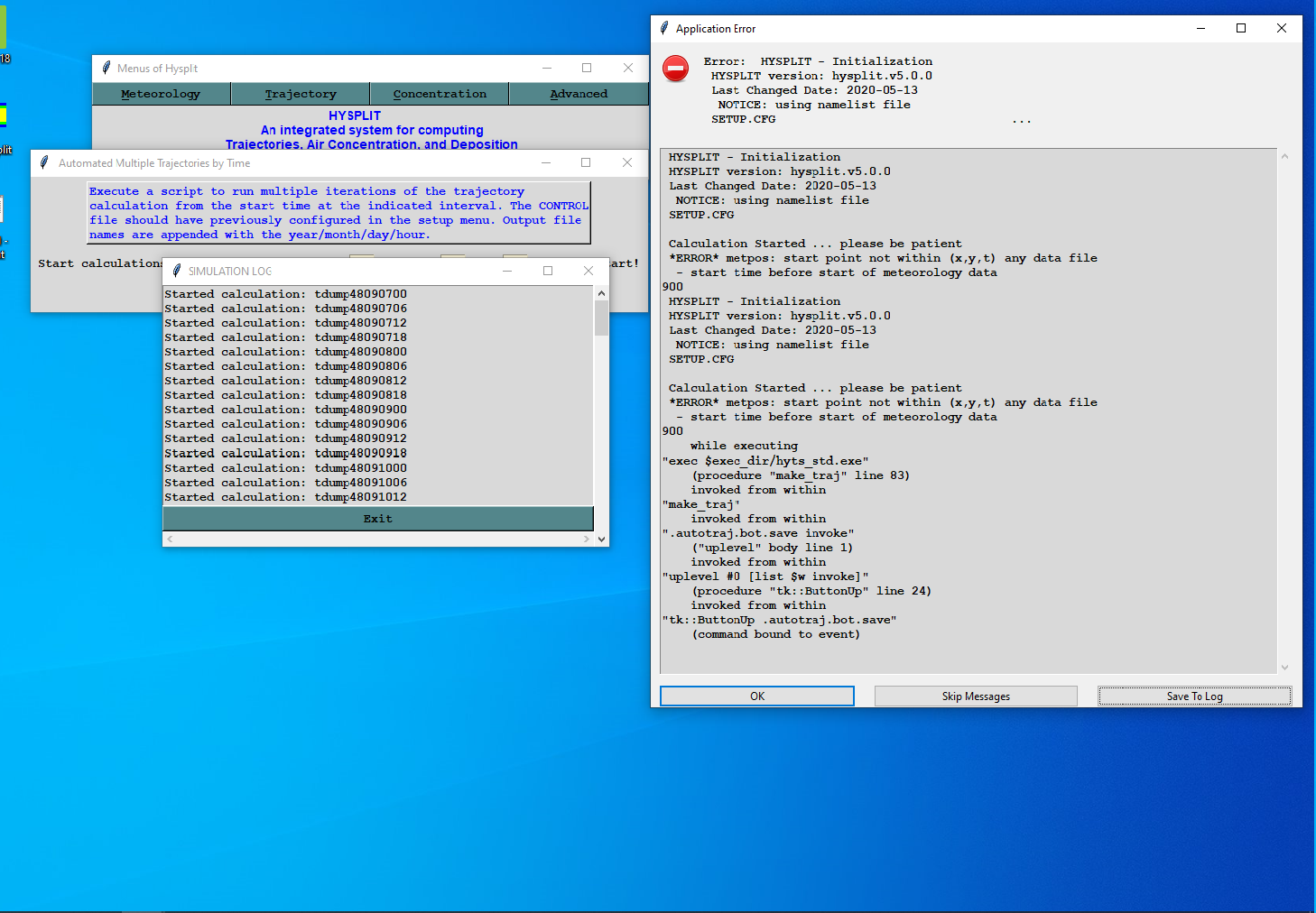This screenshot has height=913, width=1316.
Task: Select log line tdump48090918
Action: coord(286,454)
